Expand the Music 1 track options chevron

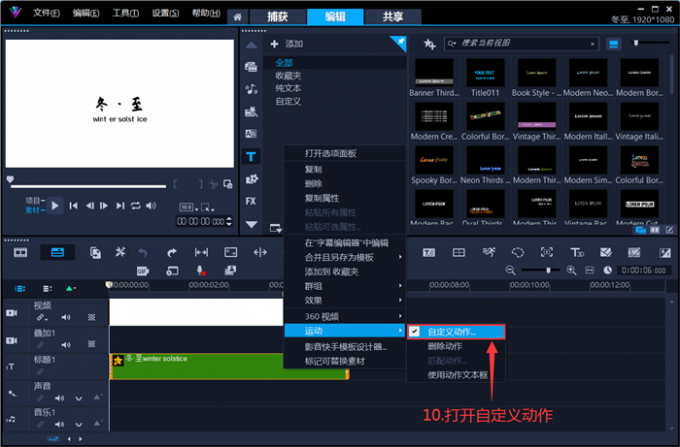(78, 424)
